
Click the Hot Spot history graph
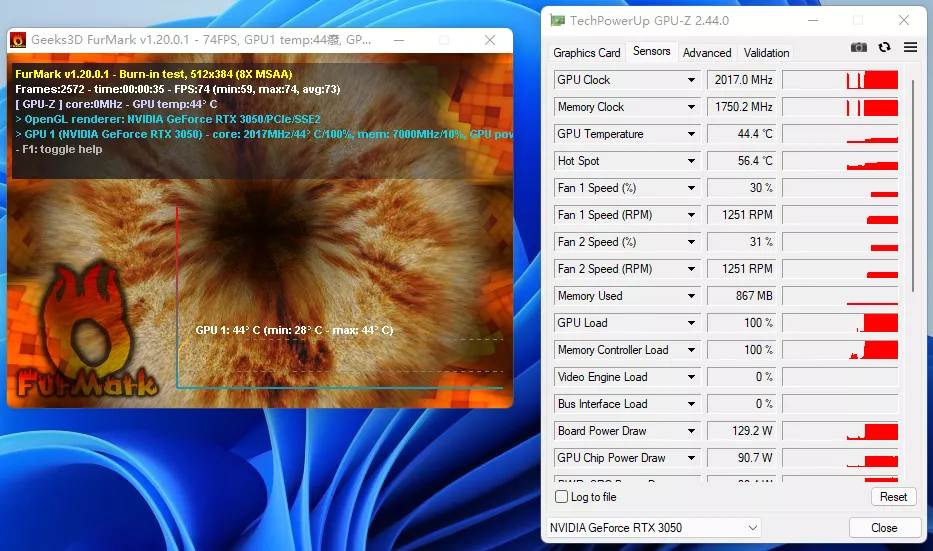840,161
